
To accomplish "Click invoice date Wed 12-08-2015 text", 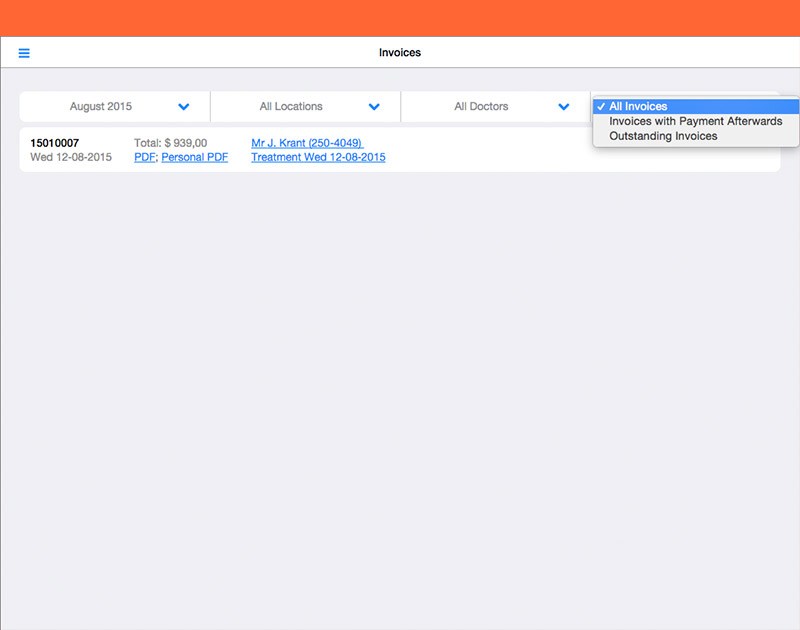I will [x=71, y=157].
